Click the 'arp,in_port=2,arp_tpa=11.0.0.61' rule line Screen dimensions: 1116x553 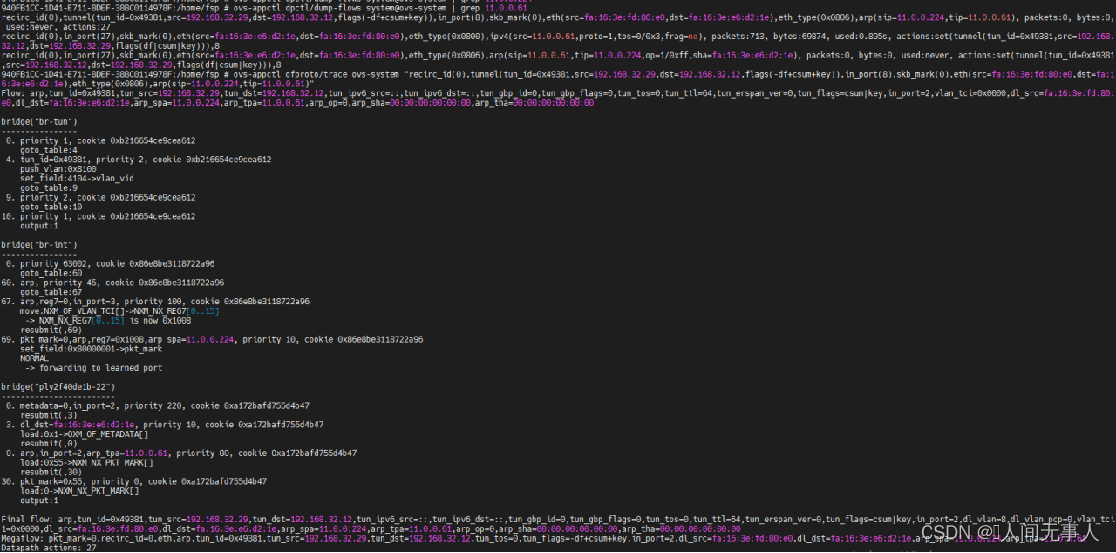(181, 453)
